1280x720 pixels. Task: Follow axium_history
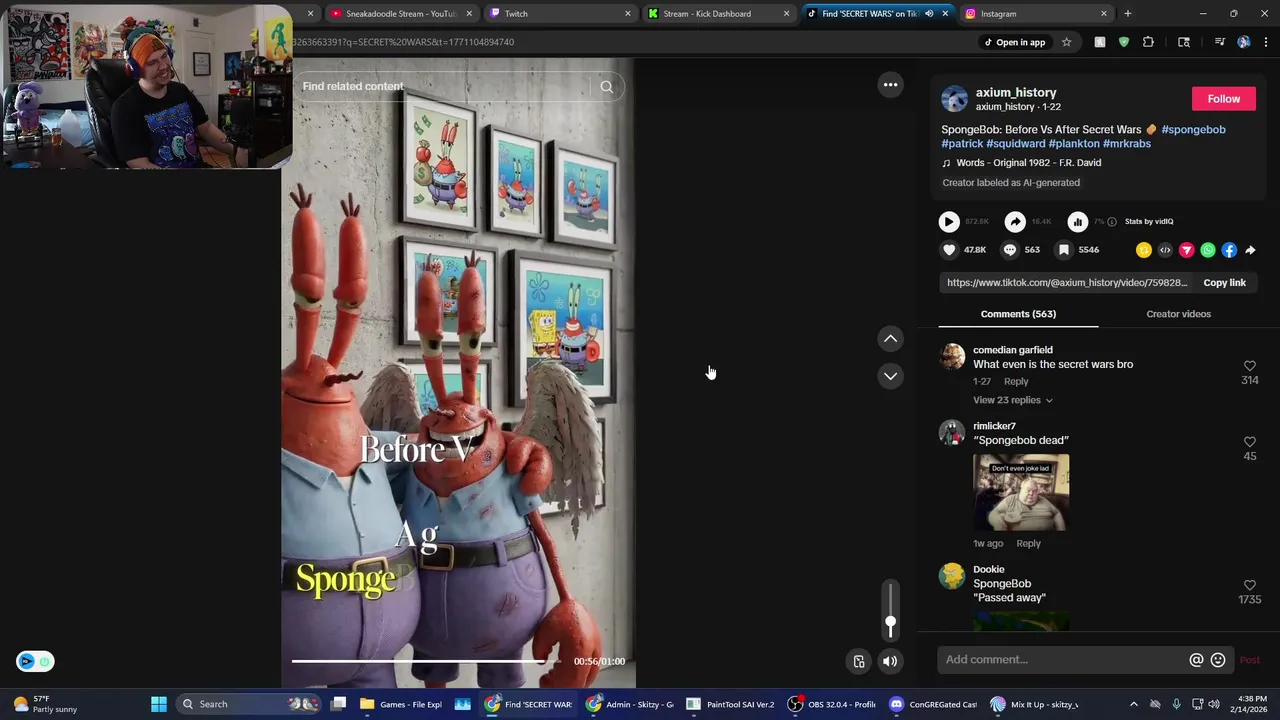(1223, 99)
